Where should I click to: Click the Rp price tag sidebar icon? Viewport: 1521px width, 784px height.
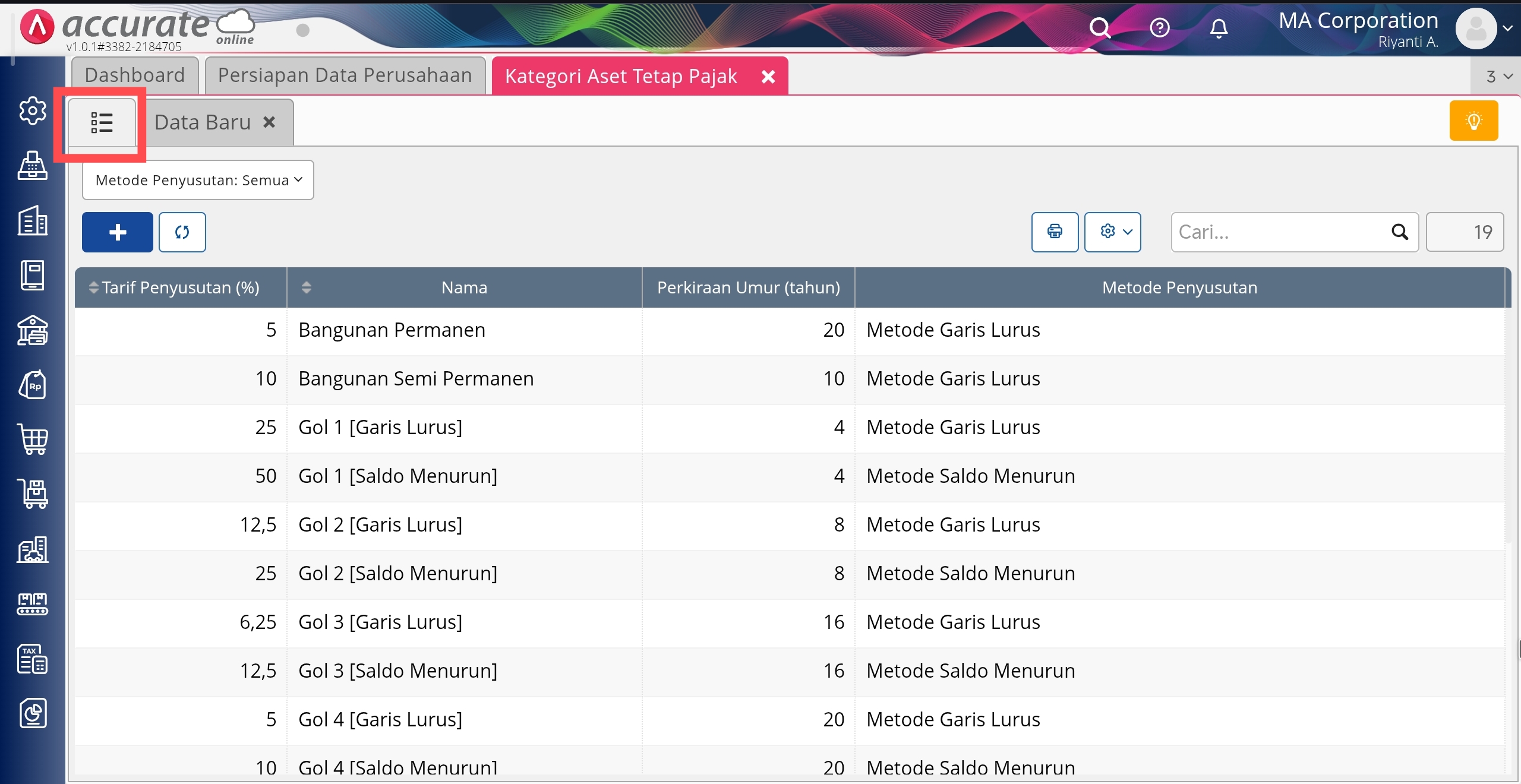pos(33,385)
